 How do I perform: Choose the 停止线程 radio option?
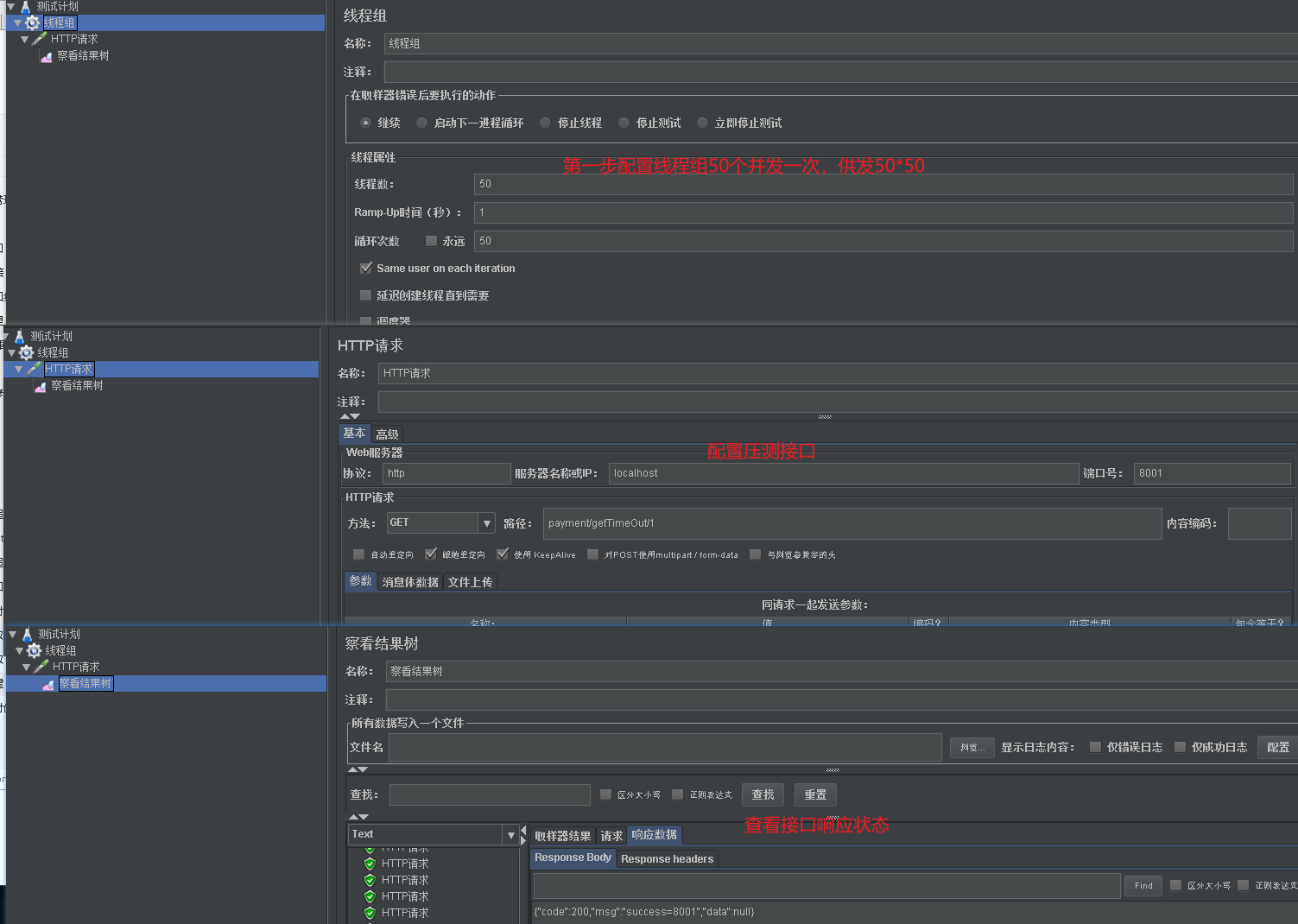point(545,123)
